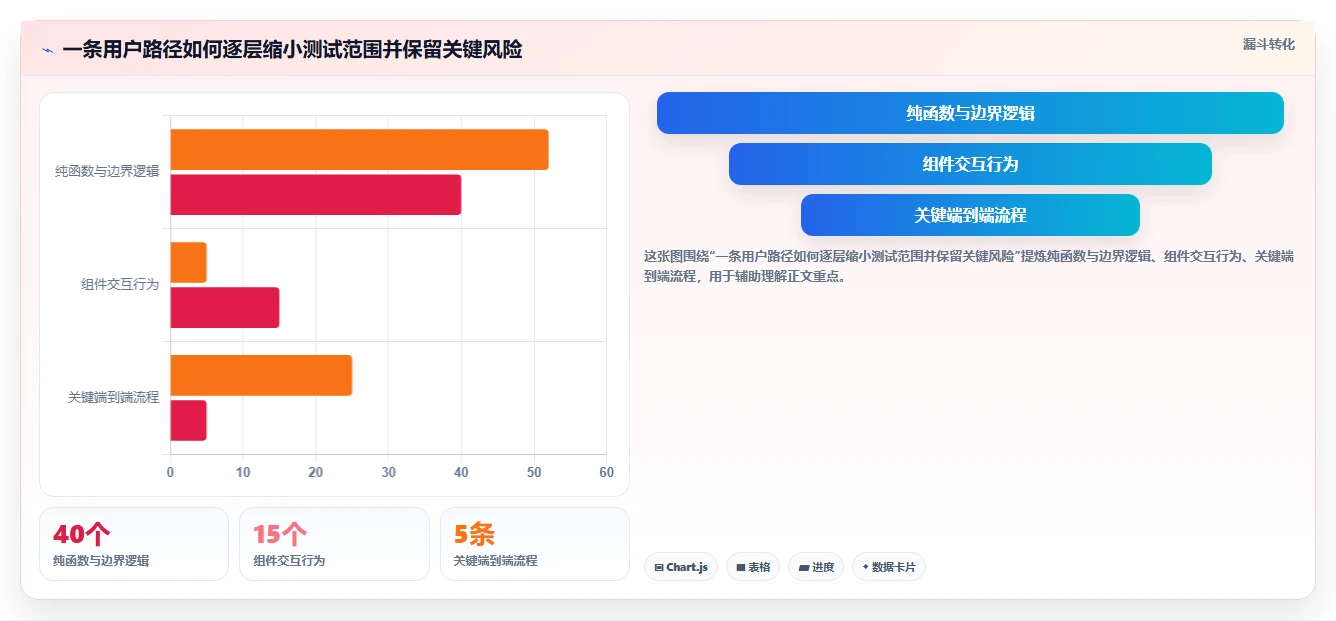
Task: Click the x-axis tick value 50
Action: pyautogui.click(x=534, y=472)
